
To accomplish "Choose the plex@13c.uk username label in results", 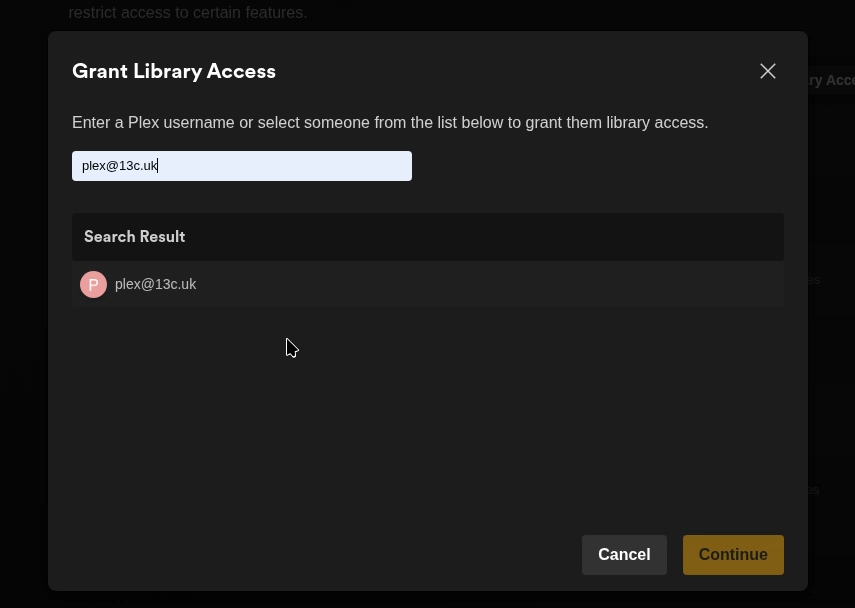I will pyautogui.click(x=155, y=284).
